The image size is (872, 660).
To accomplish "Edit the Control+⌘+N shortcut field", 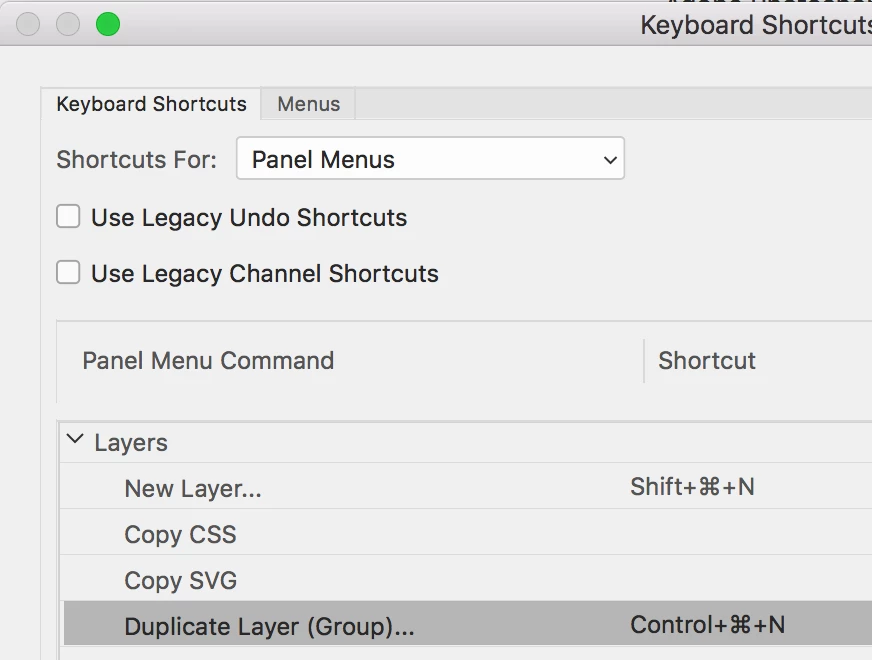I will pyautogui.click(x=707, y=626).
